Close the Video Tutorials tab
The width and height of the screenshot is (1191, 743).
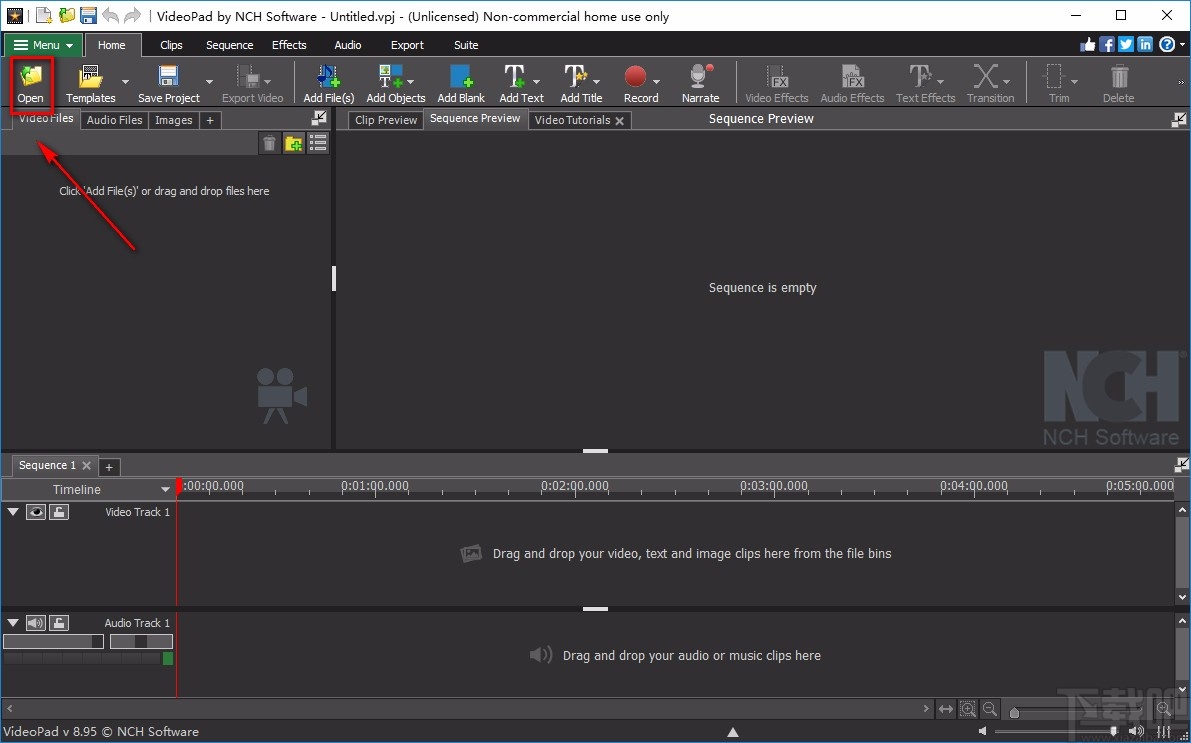tap(620, 121)
